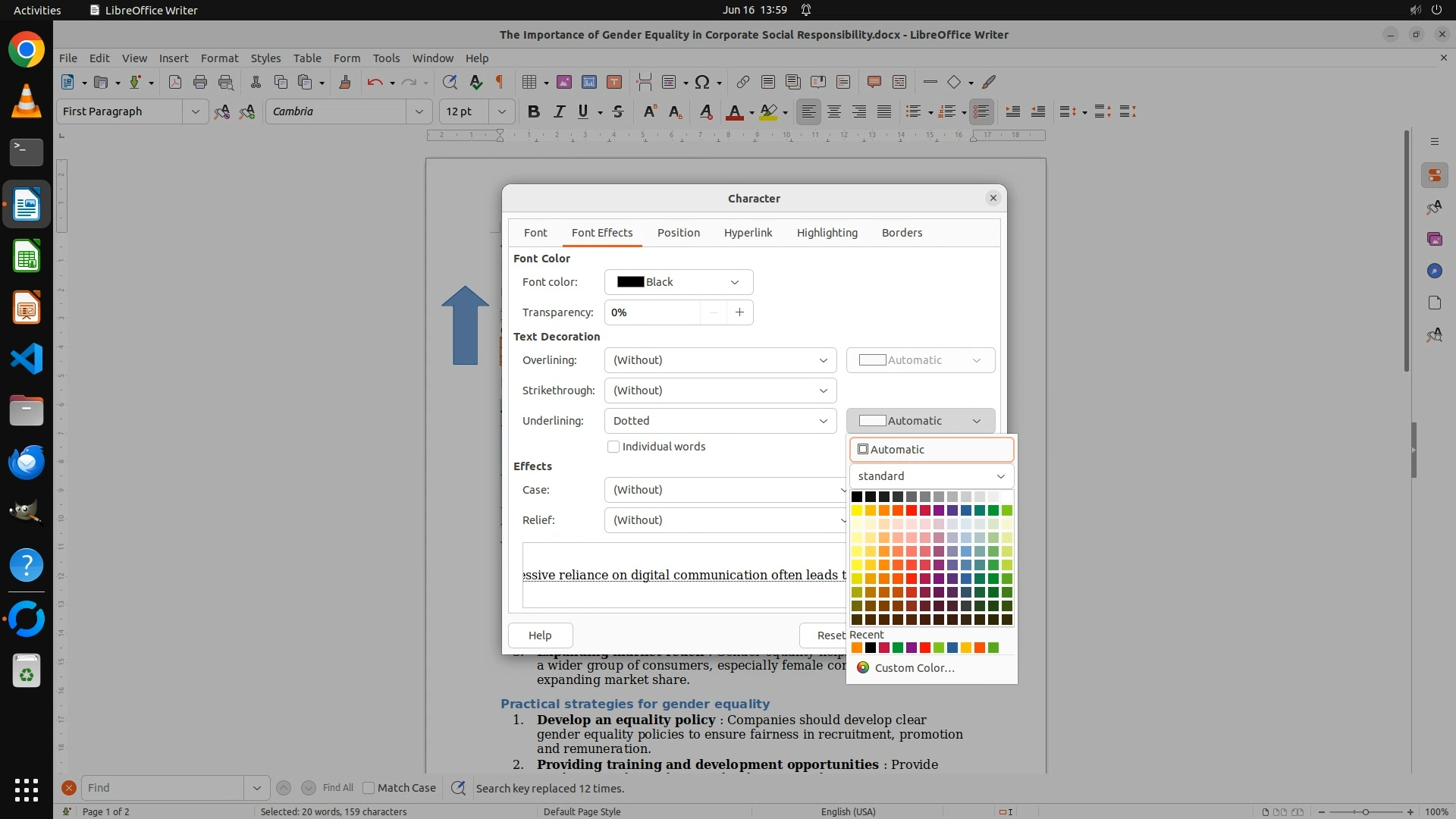
Task: Switch to the Highlighting tab
Action: [x=827, y=233]
